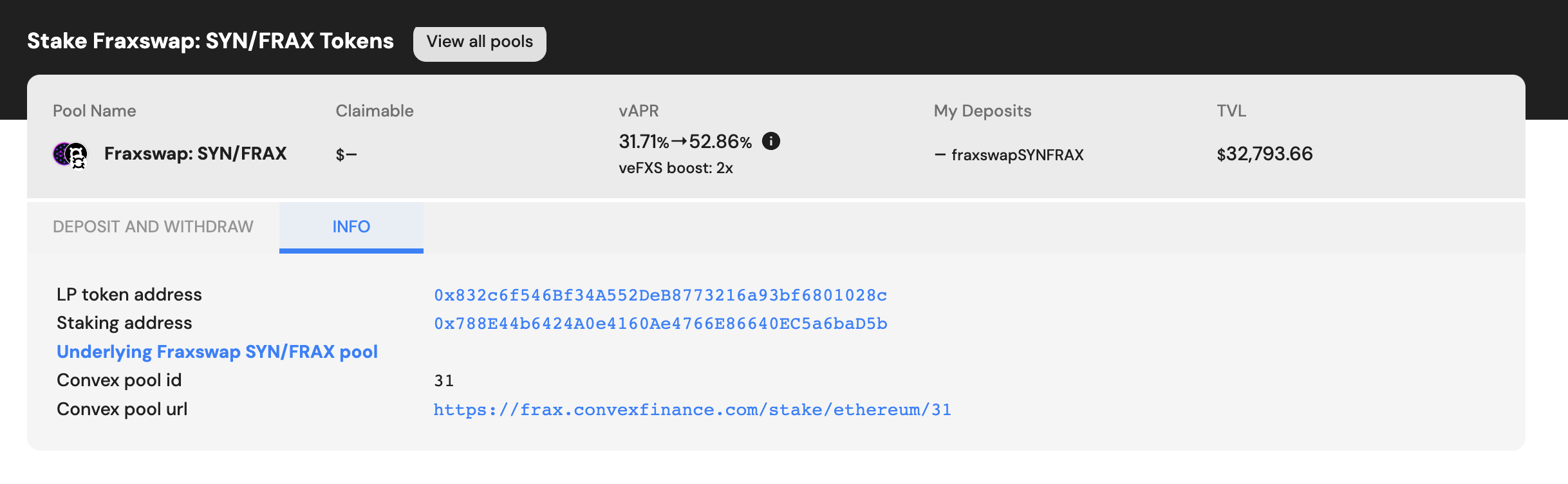Click the vAPR info circle icon
Viewport: 1568px width, 484px height.
pyautogui.click(x=770, y=141)
